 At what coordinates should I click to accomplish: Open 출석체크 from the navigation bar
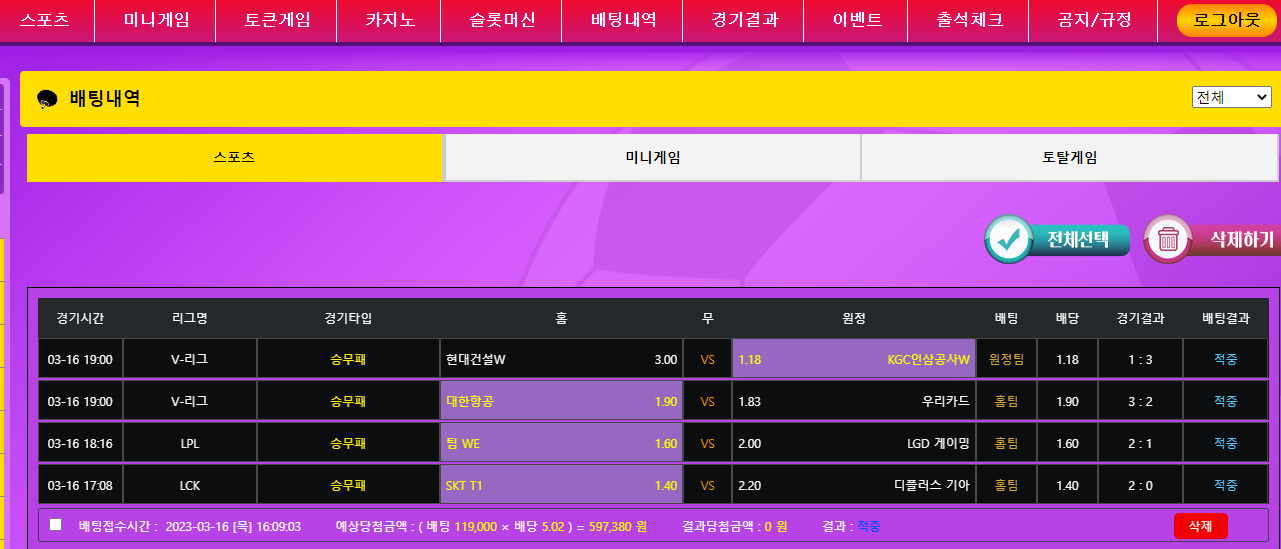pyautogui.click(x=970, y=20)
